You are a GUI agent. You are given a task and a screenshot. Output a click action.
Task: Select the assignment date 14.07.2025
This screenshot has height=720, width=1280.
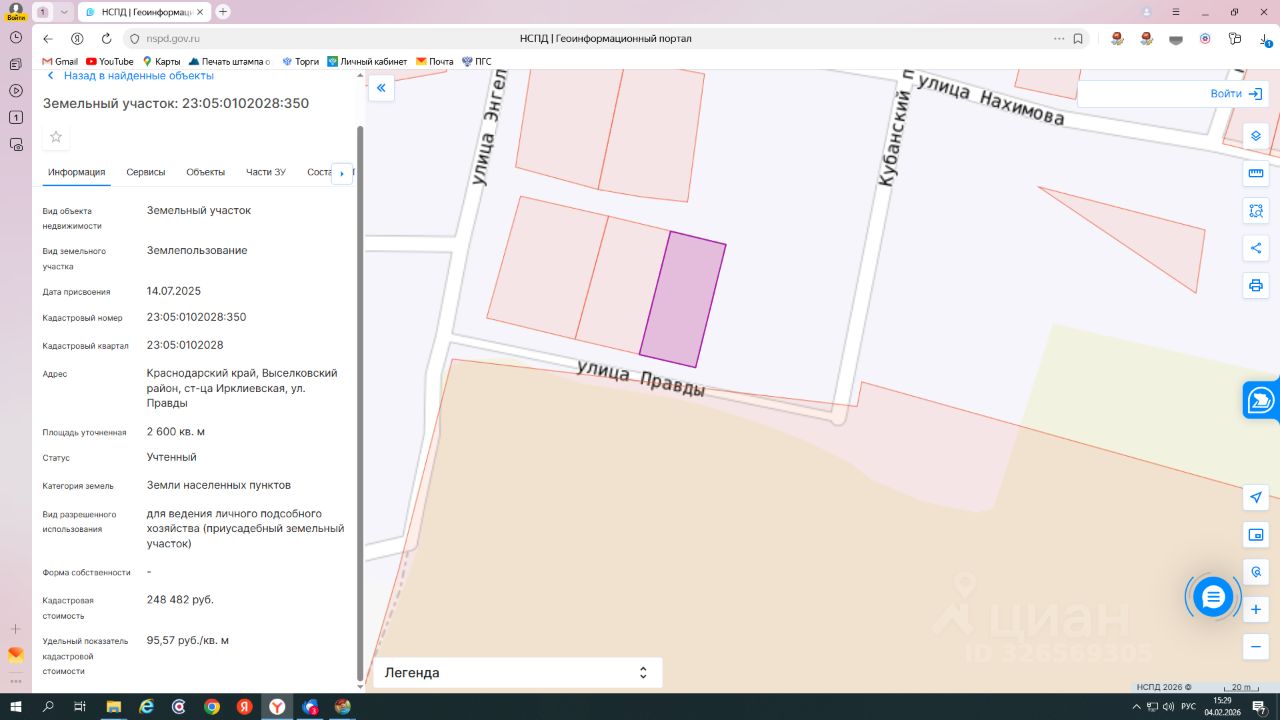click(174, 291)
